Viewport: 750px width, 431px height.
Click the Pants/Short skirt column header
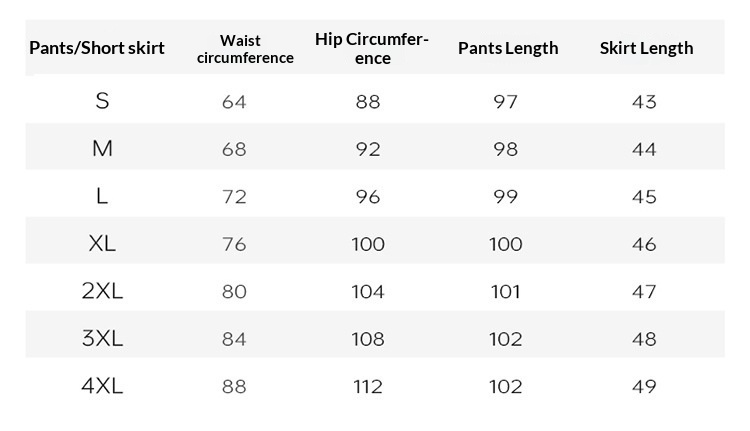[x=97, y=48]
